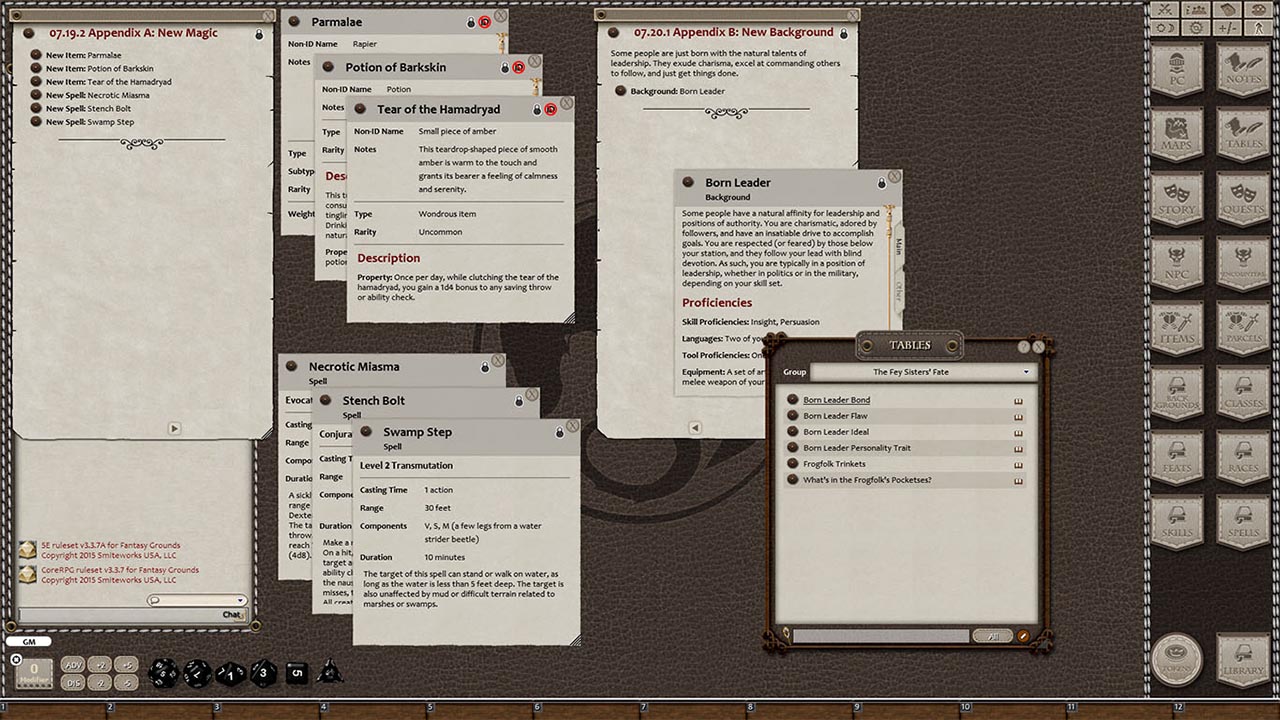Screen dimensions: 1280x720
Task: Open the Options gear icon
Action: tap(1195, 28)
